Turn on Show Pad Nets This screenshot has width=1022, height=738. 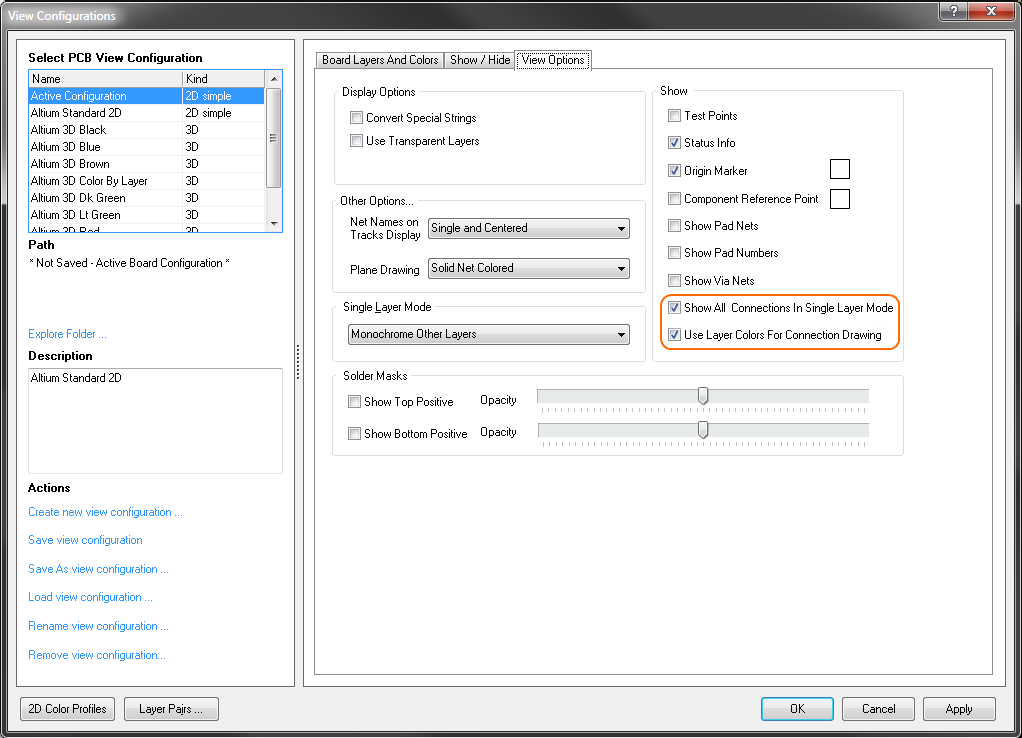(675, 226)
